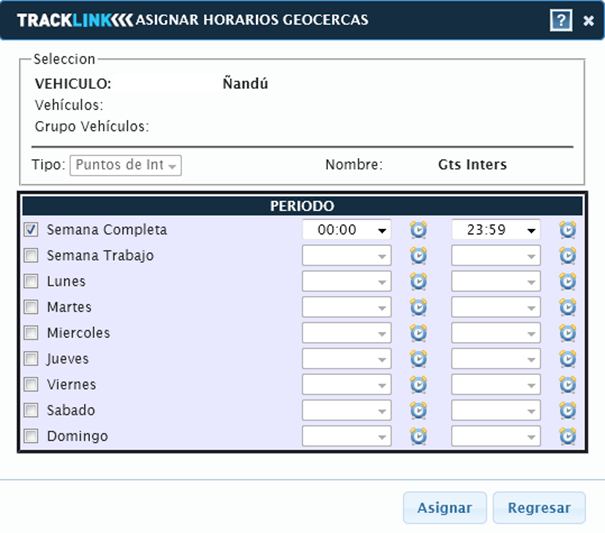Check the Jueves checkbox
Viewport: 605px width, 533px height.
[31, 359]
